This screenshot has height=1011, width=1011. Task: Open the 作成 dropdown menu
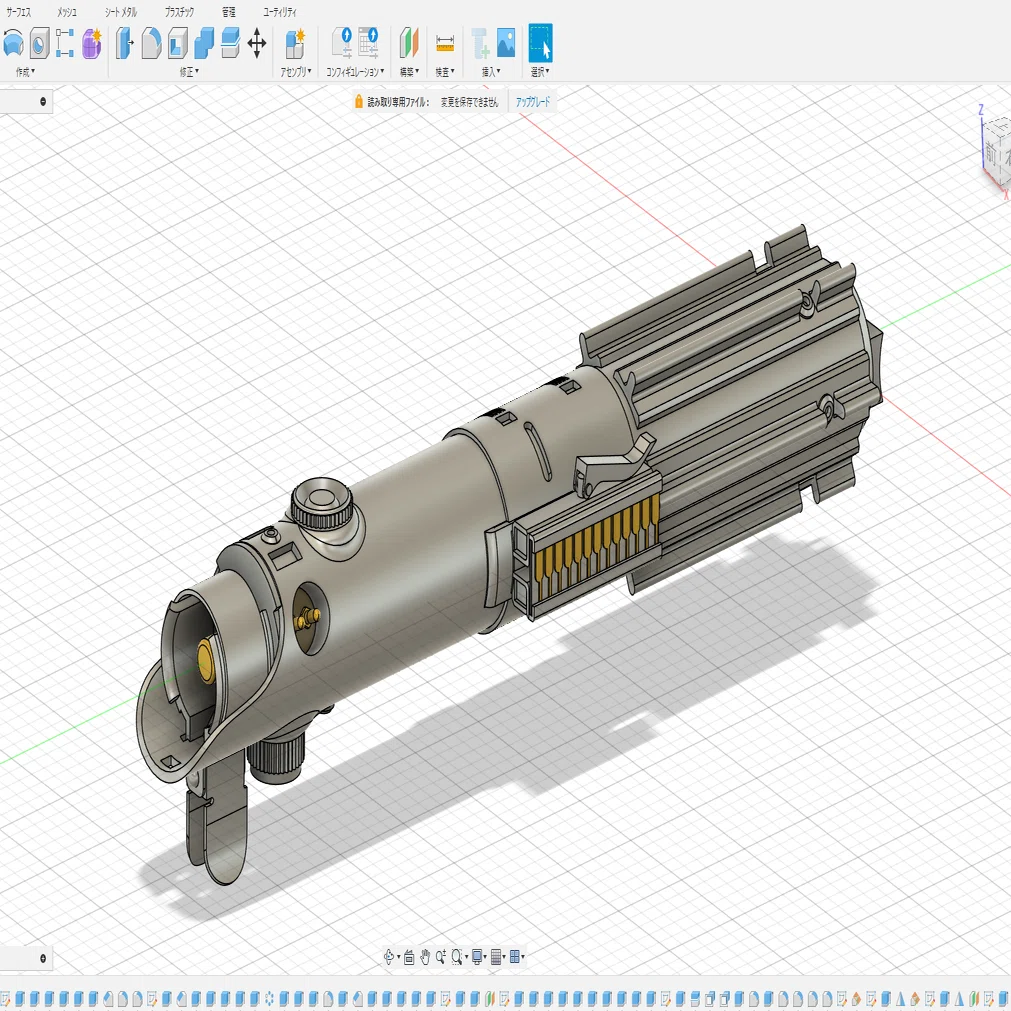25,72
